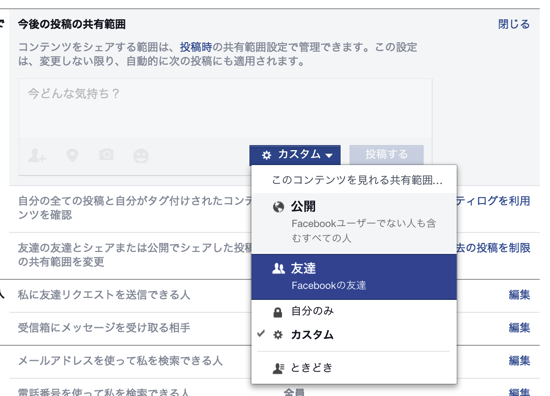
Task: Open the 投稿時 hyperlink in description
Action: 196,47
